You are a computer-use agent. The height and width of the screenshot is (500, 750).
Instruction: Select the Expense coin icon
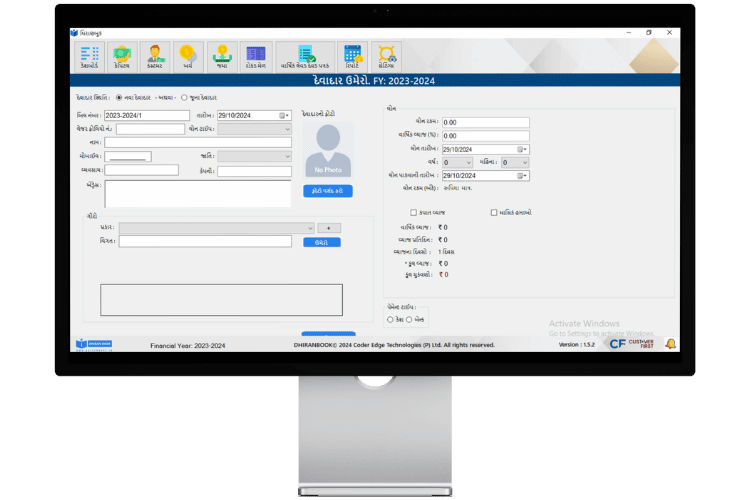(x=187, y=56)
